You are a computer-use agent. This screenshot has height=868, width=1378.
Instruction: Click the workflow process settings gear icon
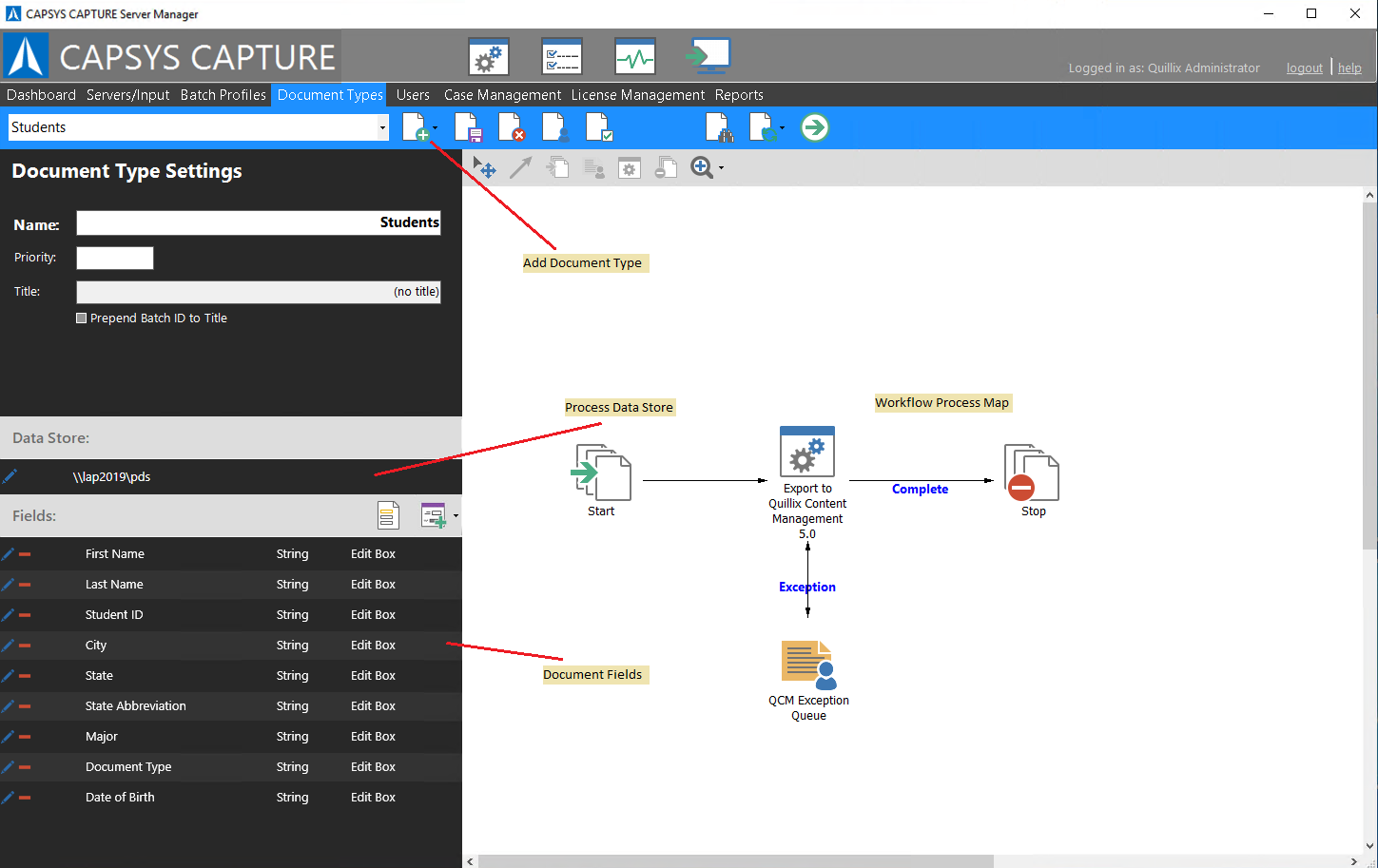[x=630, y=168]
